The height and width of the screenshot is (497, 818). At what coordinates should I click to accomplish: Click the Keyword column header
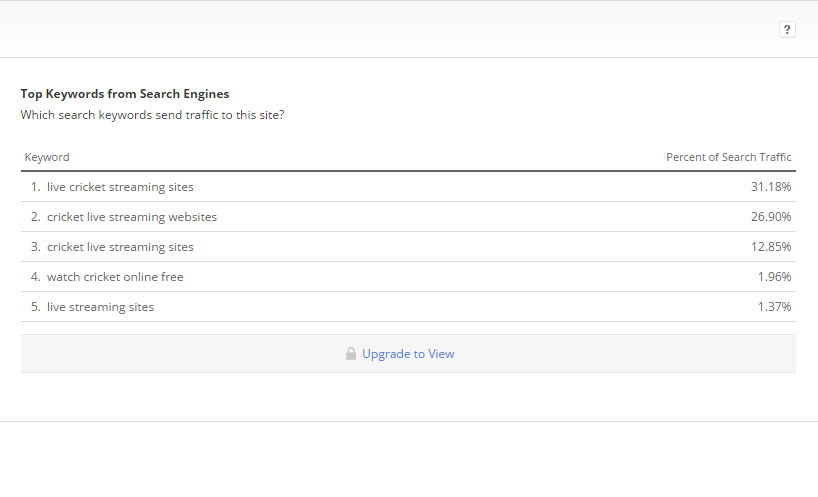point(47,157)
